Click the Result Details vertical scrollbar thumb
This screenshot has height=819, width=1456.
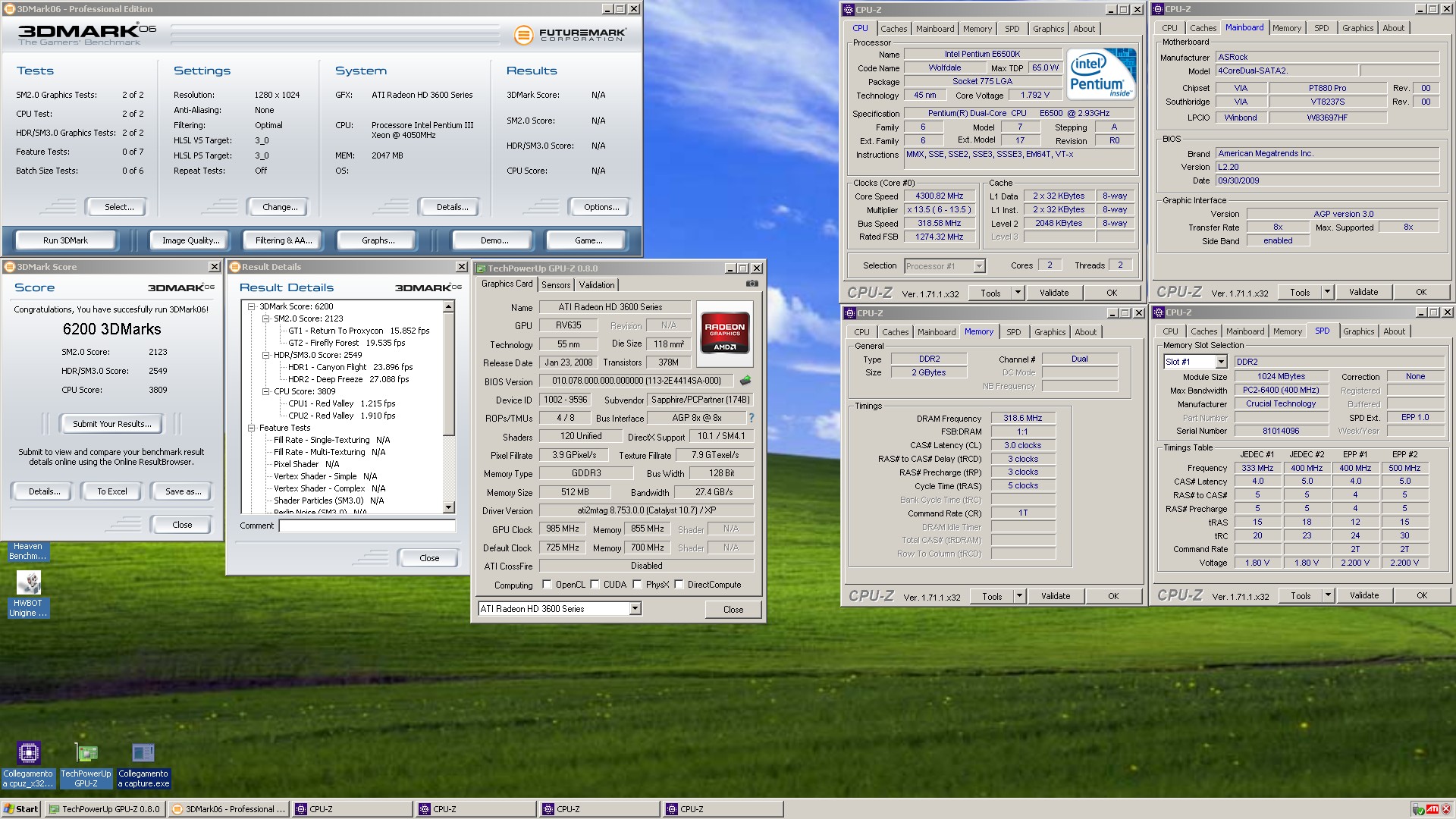[449, 374]
